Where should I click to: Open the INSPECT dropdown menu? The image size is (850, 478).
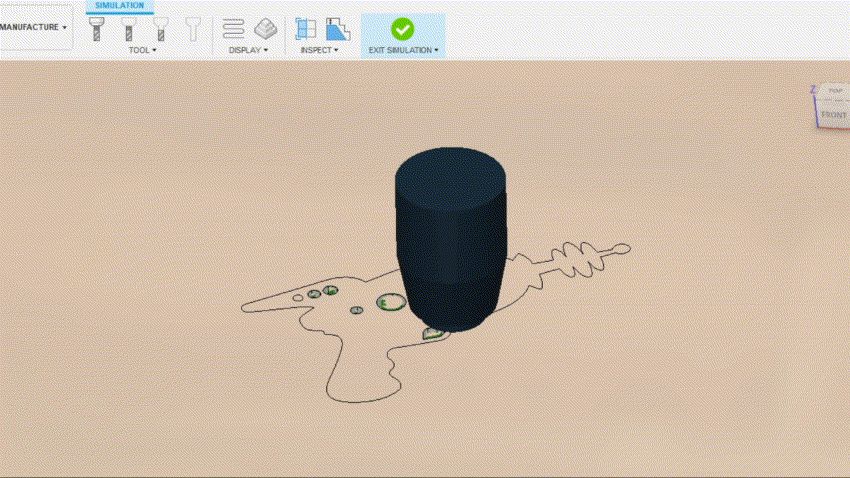coord(320,50)
